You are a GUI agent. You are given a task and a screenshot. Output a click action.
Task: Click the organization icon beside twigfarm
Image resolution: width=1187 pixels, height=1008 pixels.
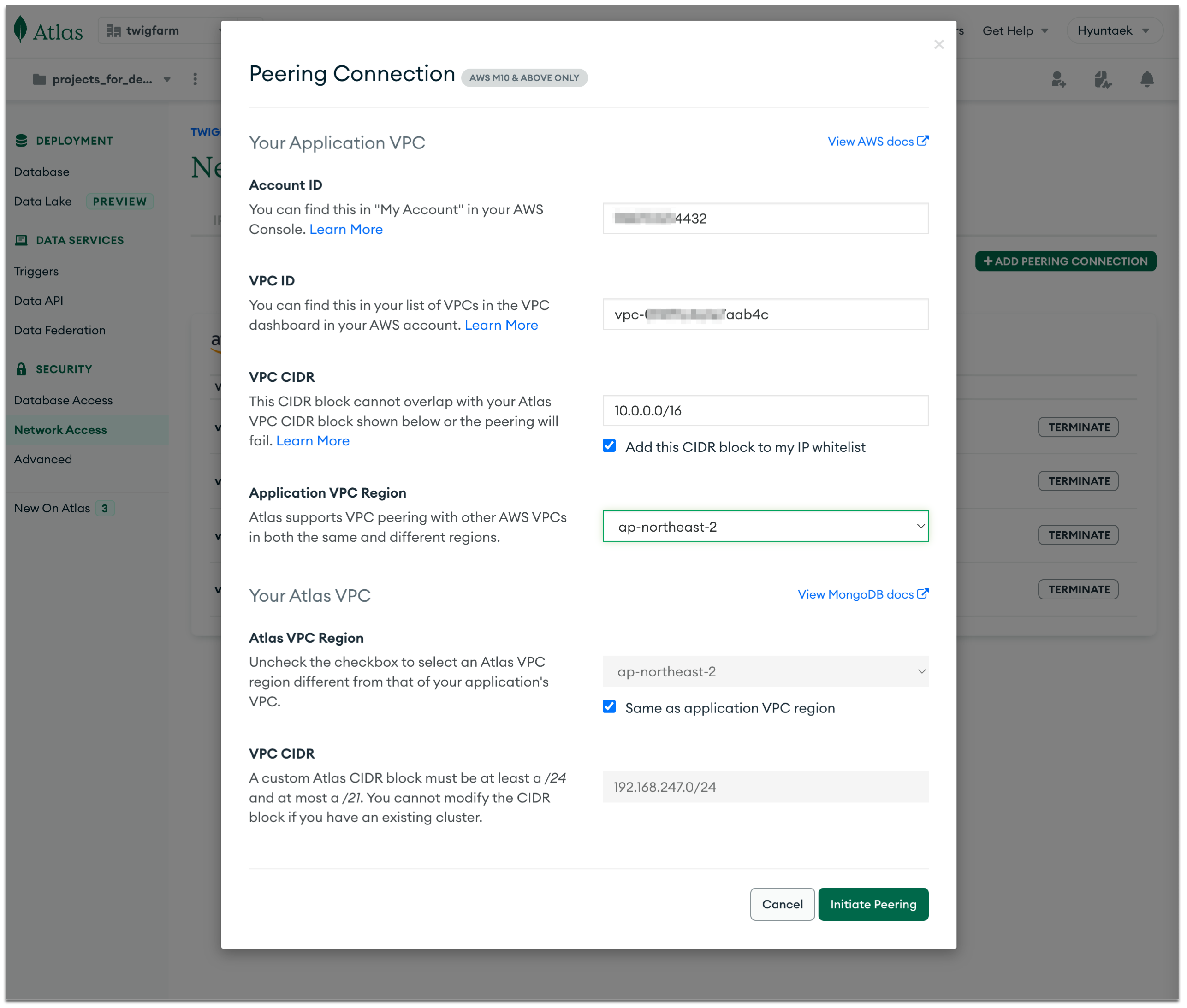coord(114,30)
